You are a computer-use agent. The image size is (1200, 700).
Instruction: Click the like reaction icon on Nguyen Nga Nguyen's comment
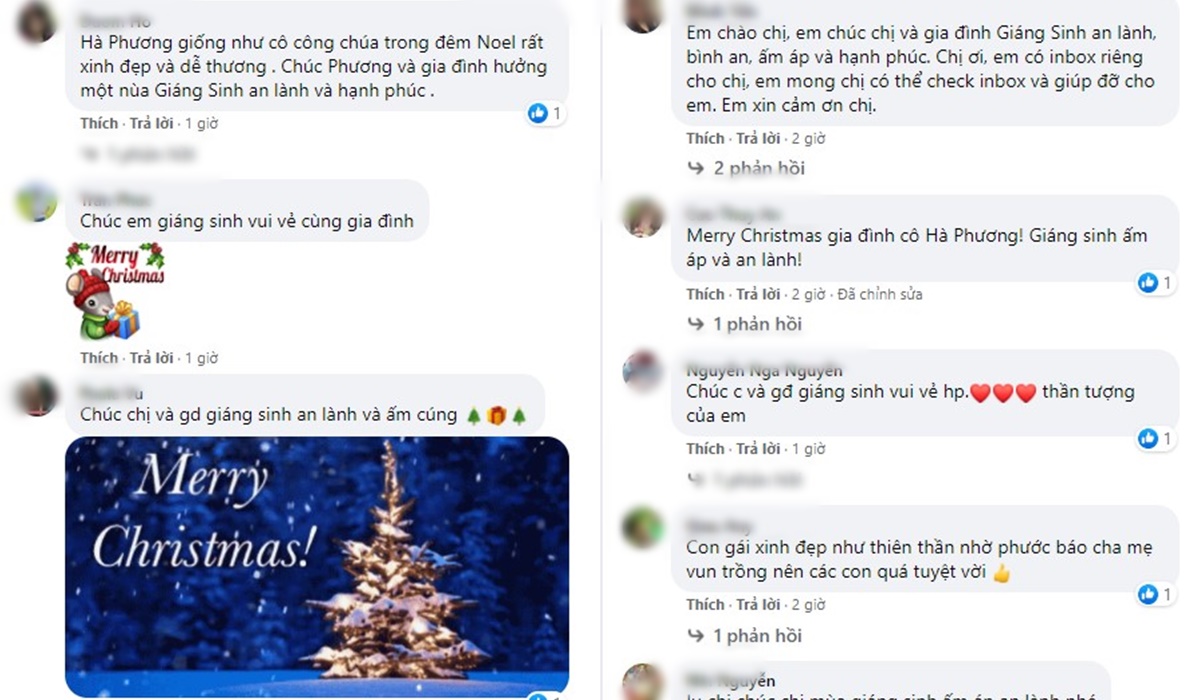pos(1148,438)
